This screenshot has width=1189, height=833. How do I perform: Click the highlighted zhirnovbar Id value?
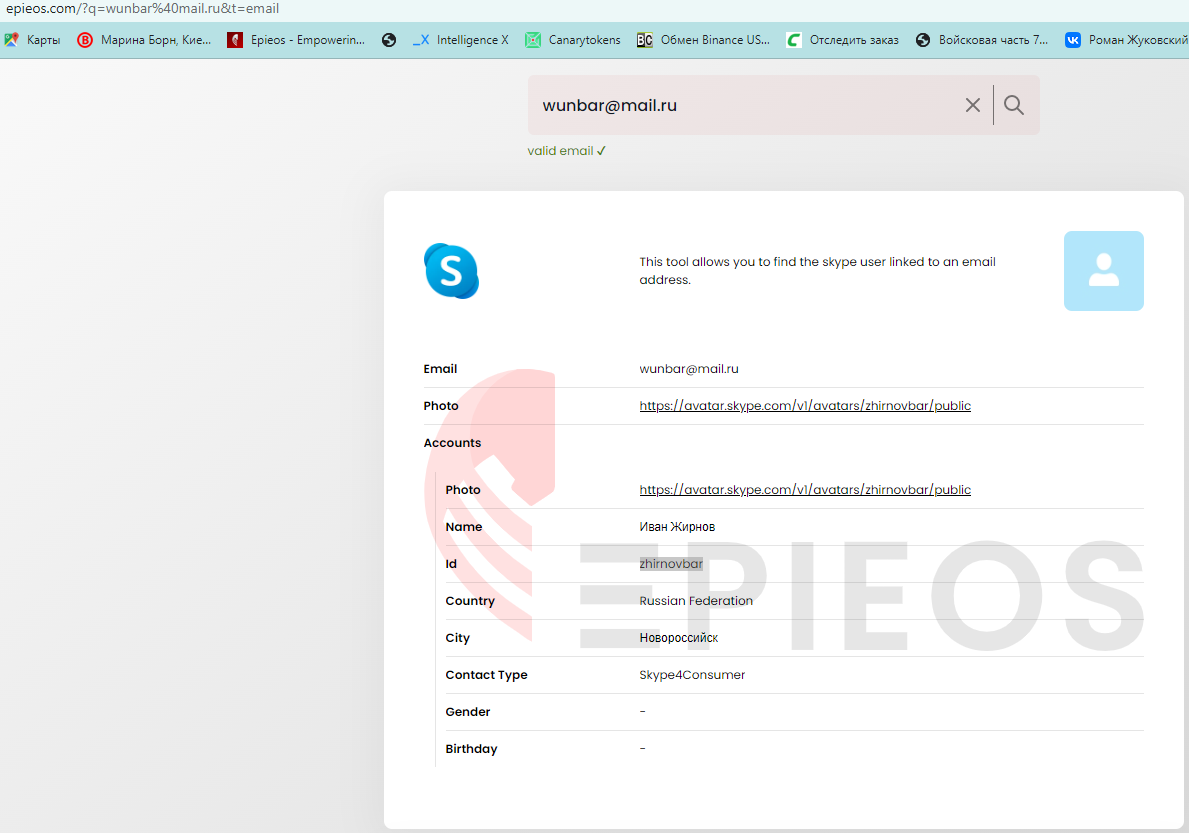(671, 564)
